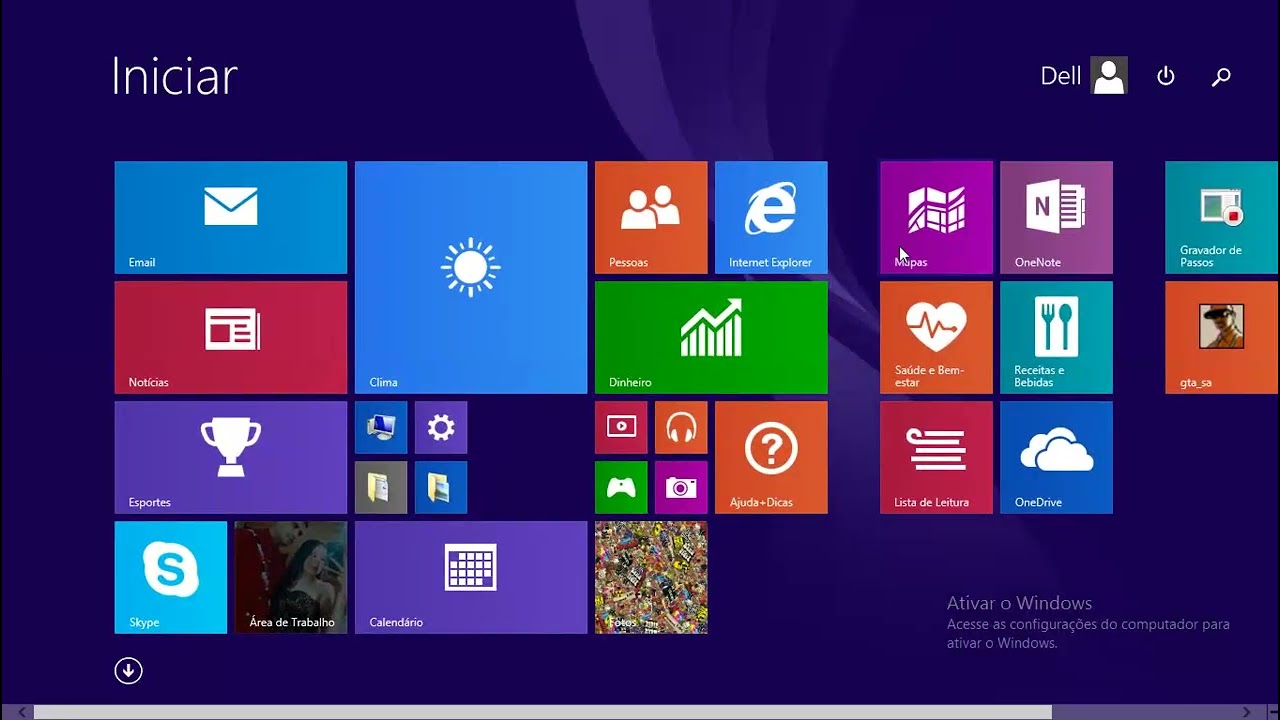1280x720 pixels.
Task: Launch Internet Explorer tile
Action: [x=771, y=217]
